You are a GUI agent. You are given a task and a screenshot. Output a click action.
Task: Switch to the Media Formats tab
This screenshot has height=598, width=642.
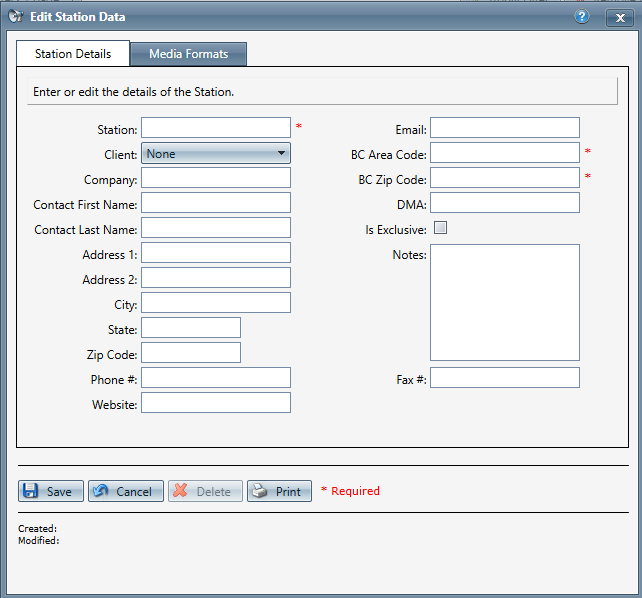(x=188, y=54)
